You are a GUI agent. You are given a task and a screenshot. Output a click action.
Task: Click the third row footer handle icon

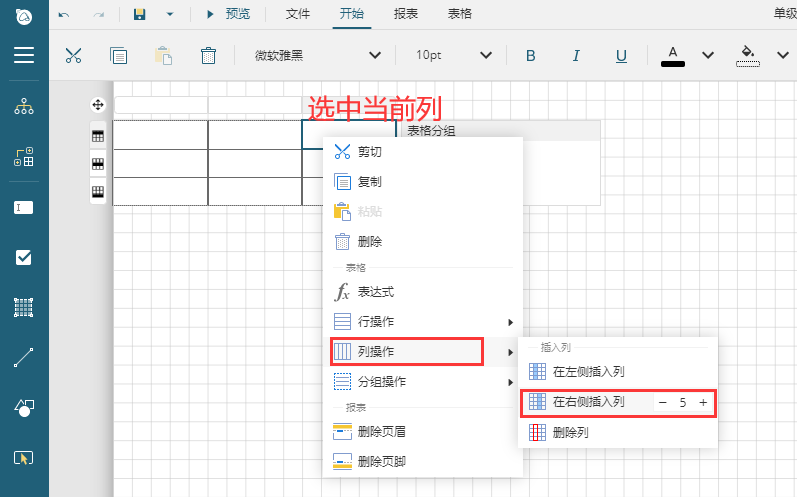pos(98,192)
